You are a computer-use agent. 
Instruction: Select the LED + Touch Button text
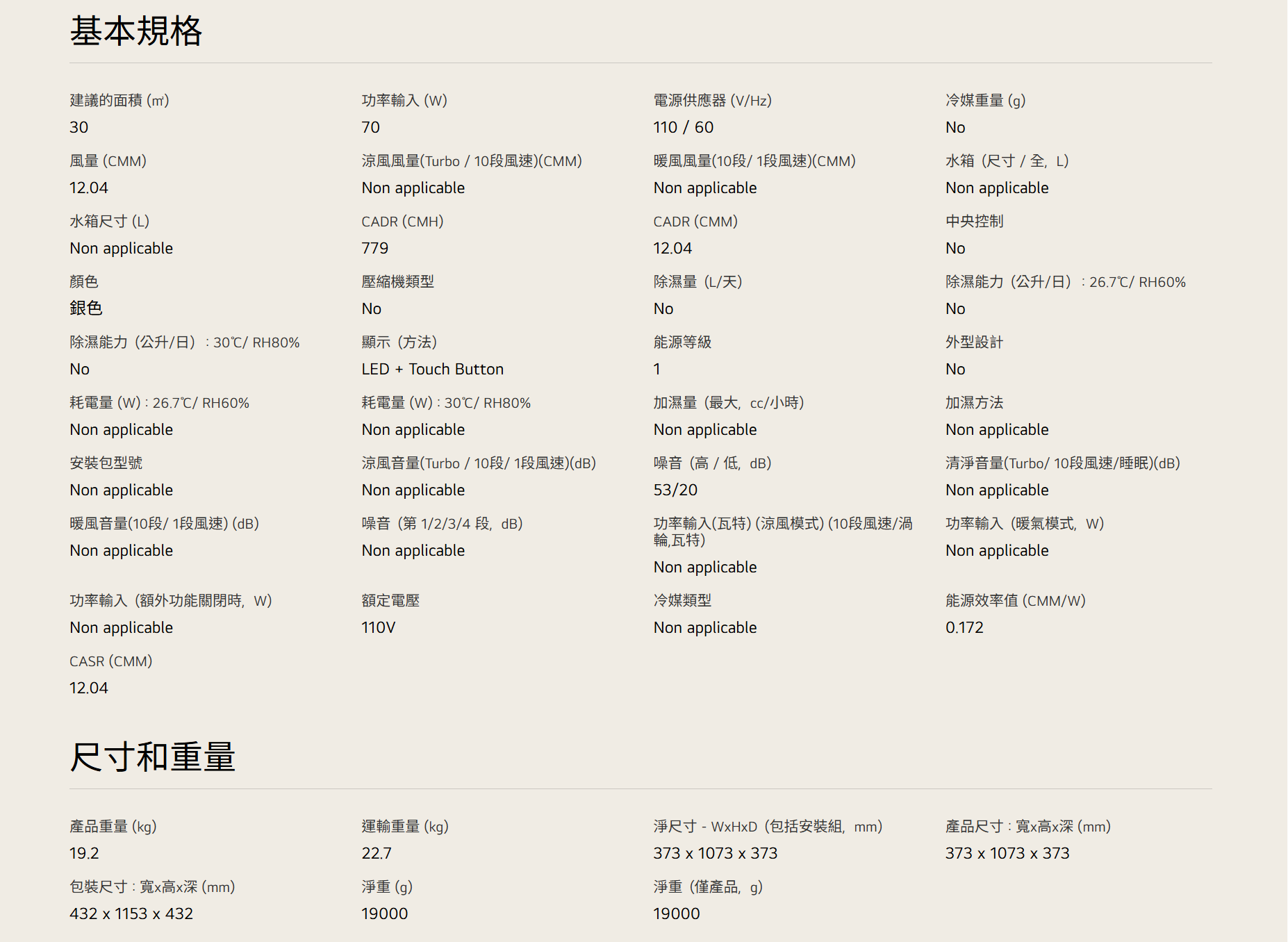pos(432,370)
